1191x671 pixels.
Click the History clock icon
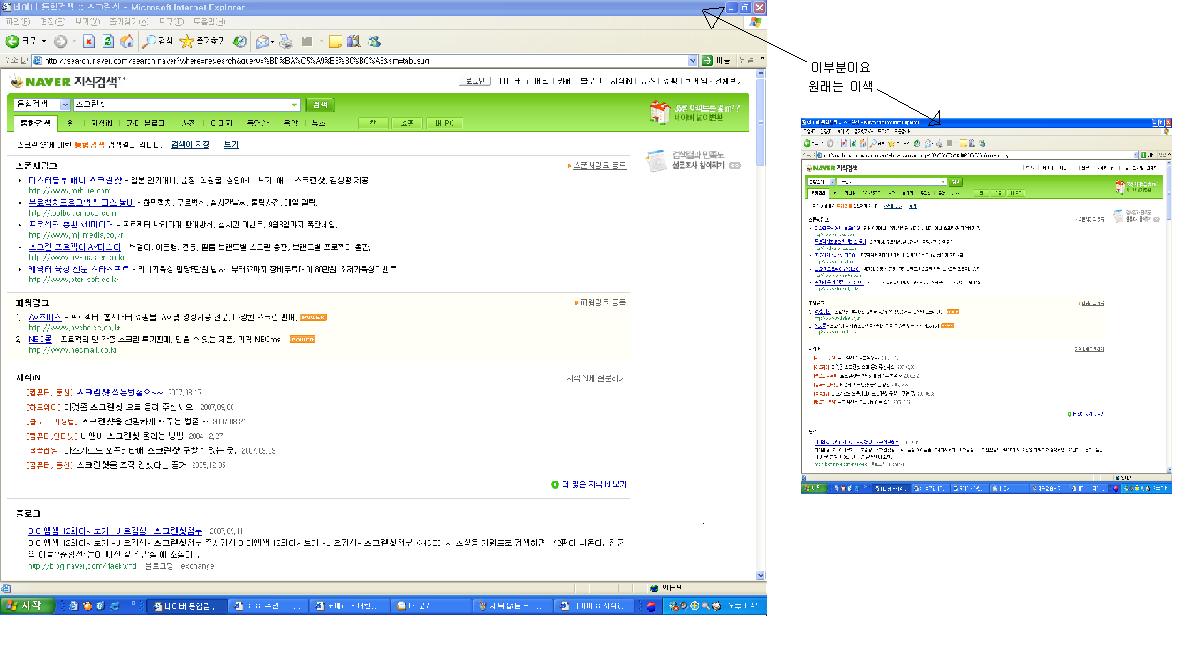click(240, 41)
